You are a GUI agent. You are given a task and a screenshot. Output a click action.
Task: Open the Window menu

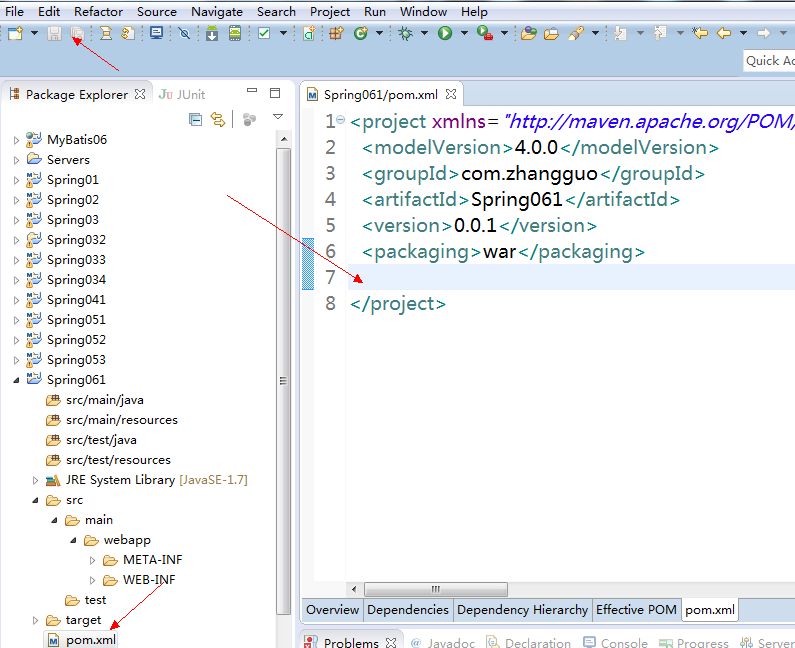coord(423,11)
